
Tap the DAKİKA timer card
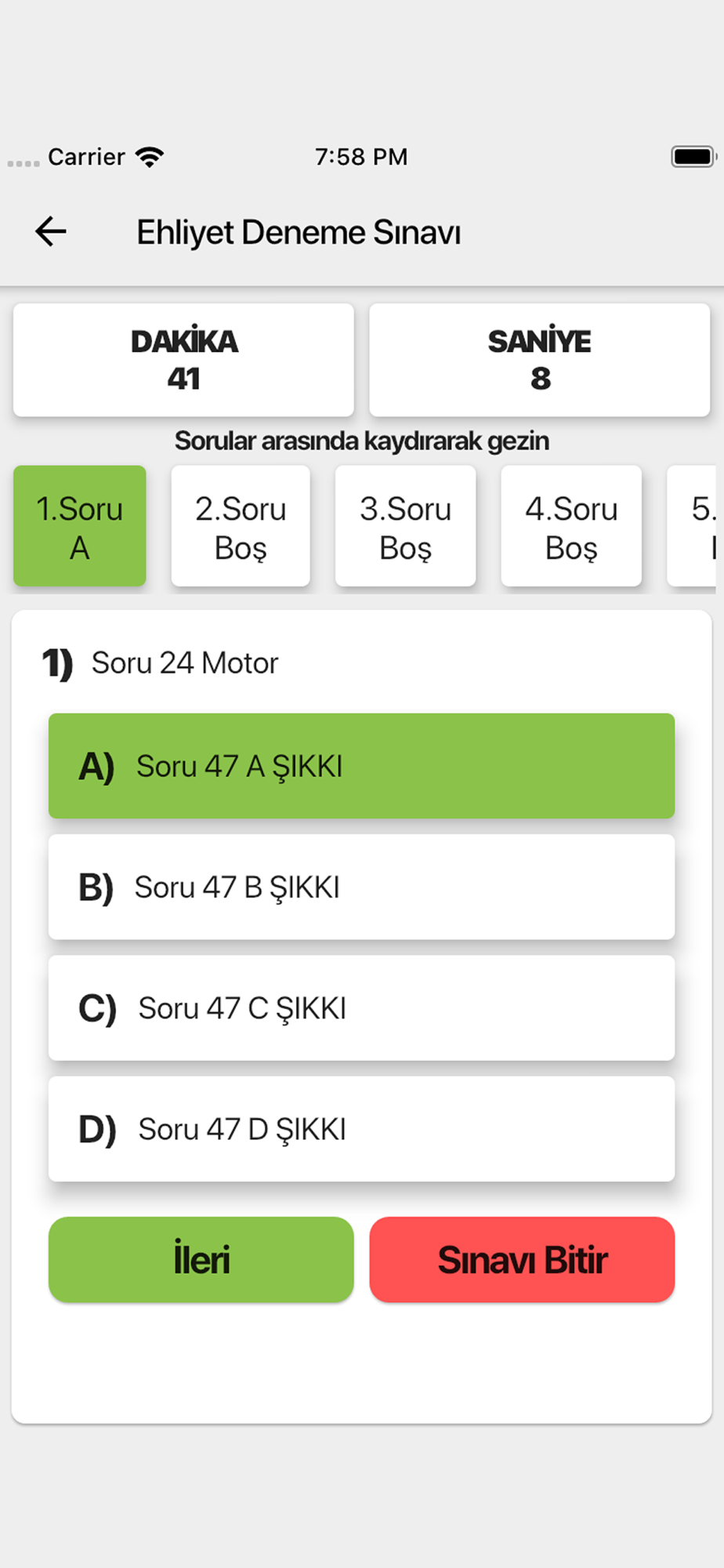coord(183,360)
